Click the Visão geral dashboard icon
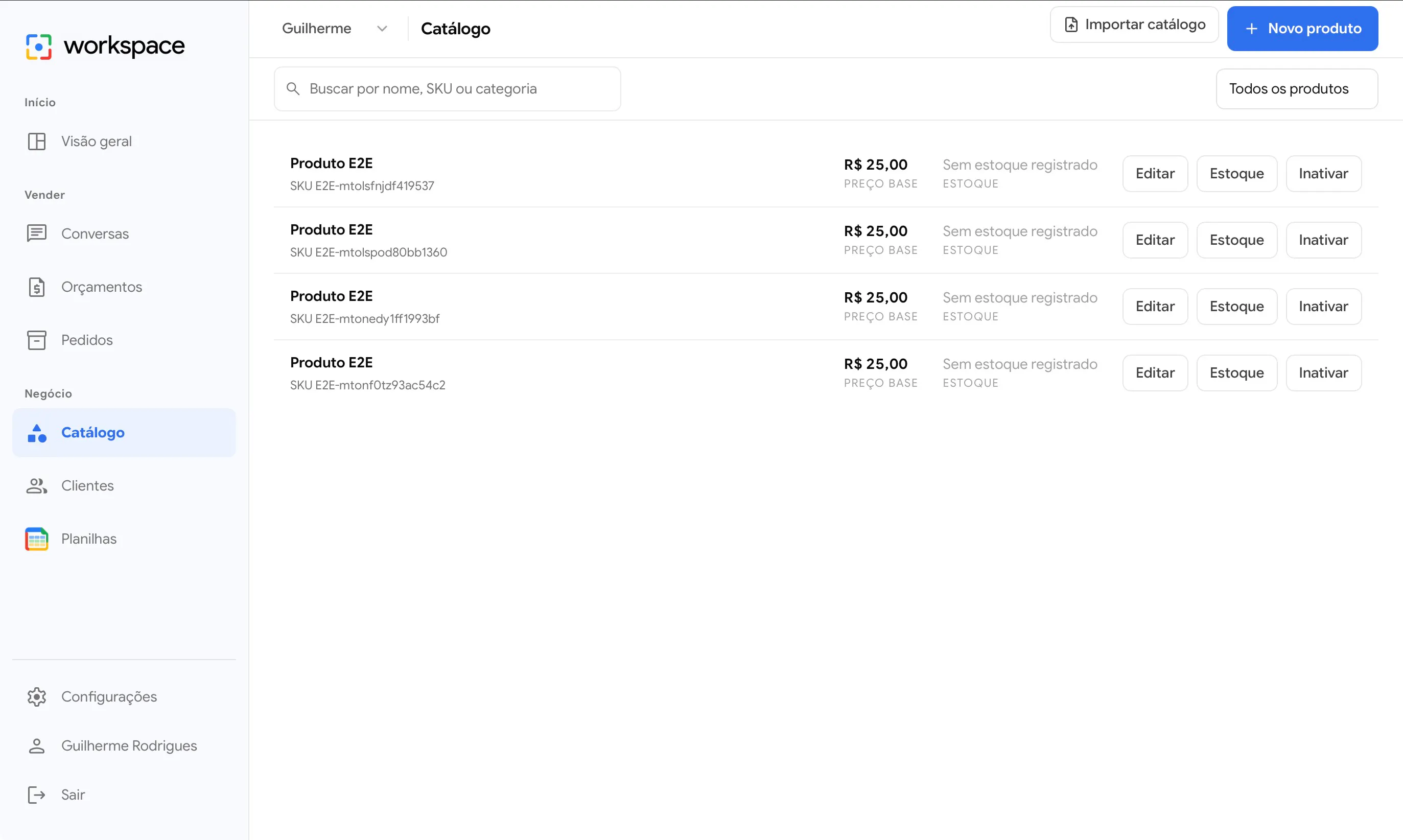1403x840 pixels. tap(37, 142)
